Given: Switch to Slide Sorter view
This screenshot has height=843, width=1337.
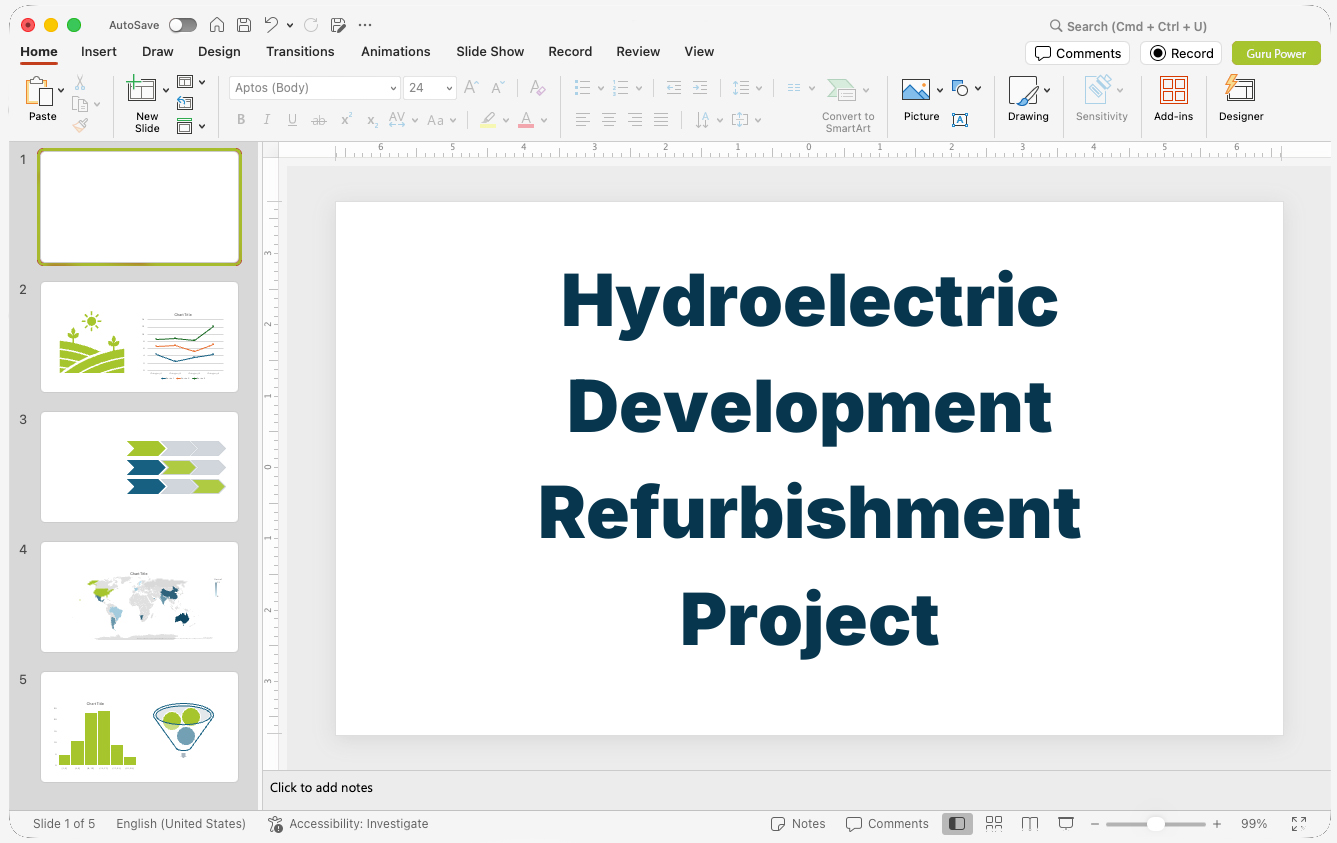Looking at the screenshot, I should [994, 824].
